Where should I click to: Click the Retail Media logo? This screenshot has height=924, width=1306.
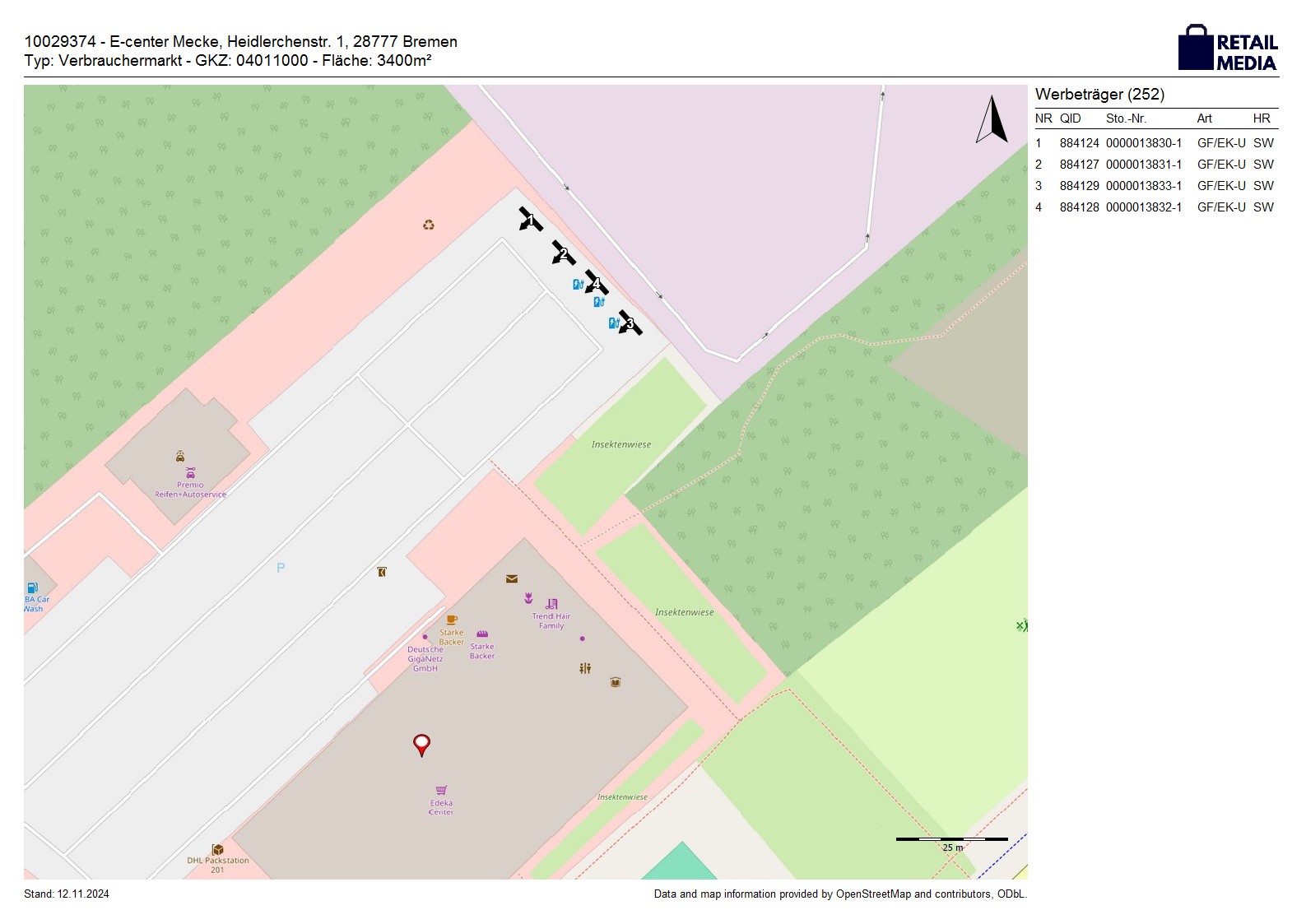[1227, 49]
